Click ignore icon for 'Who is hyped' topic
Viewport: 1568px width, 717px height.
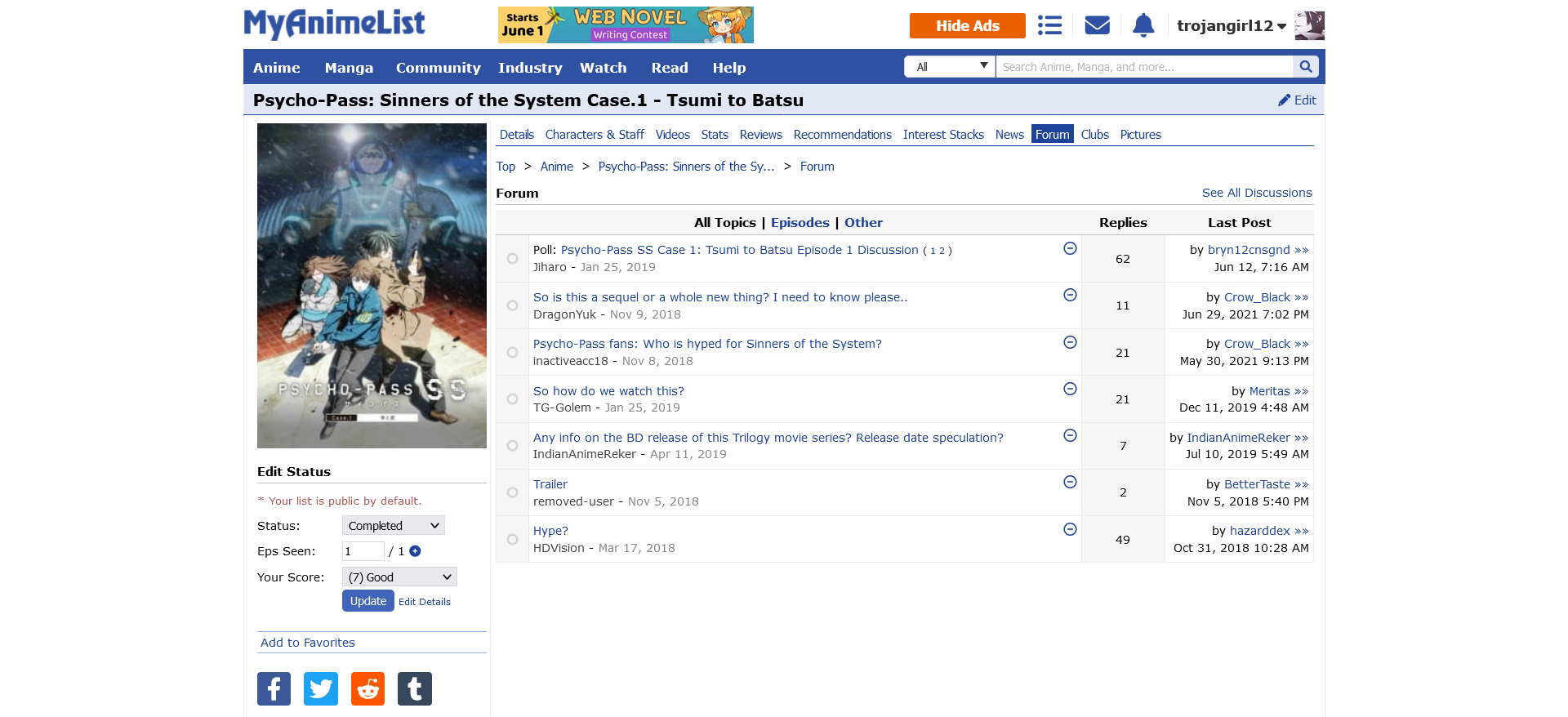tap(1070, 342)
